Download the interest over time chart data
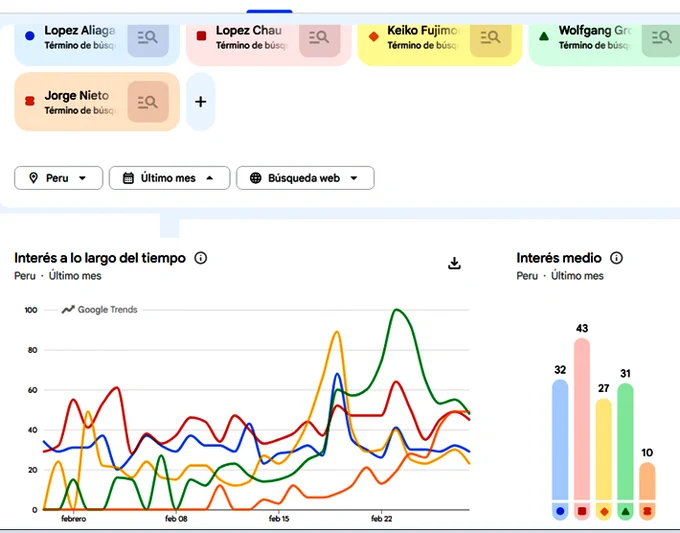The image size is (680, 533). [454, 263]
